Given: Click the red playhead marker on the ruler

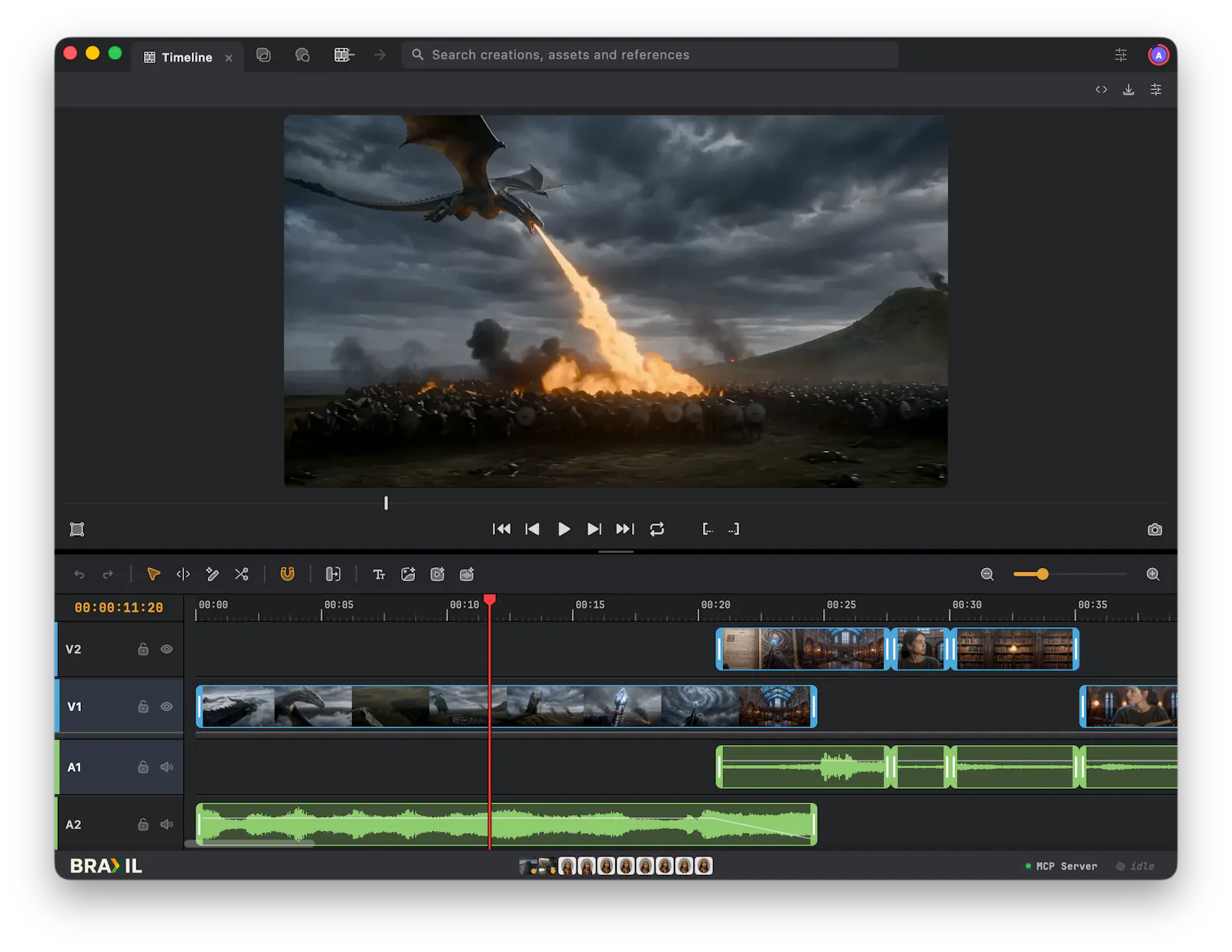Looking at the screenshot, I should [x=490, y=600].
